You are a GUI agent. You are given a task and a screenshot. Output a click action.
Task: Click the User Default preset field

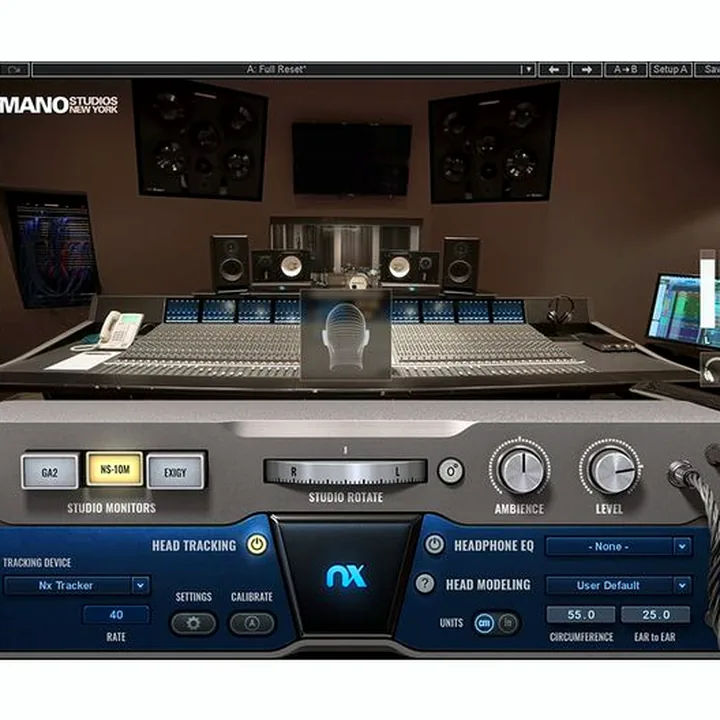609,585
